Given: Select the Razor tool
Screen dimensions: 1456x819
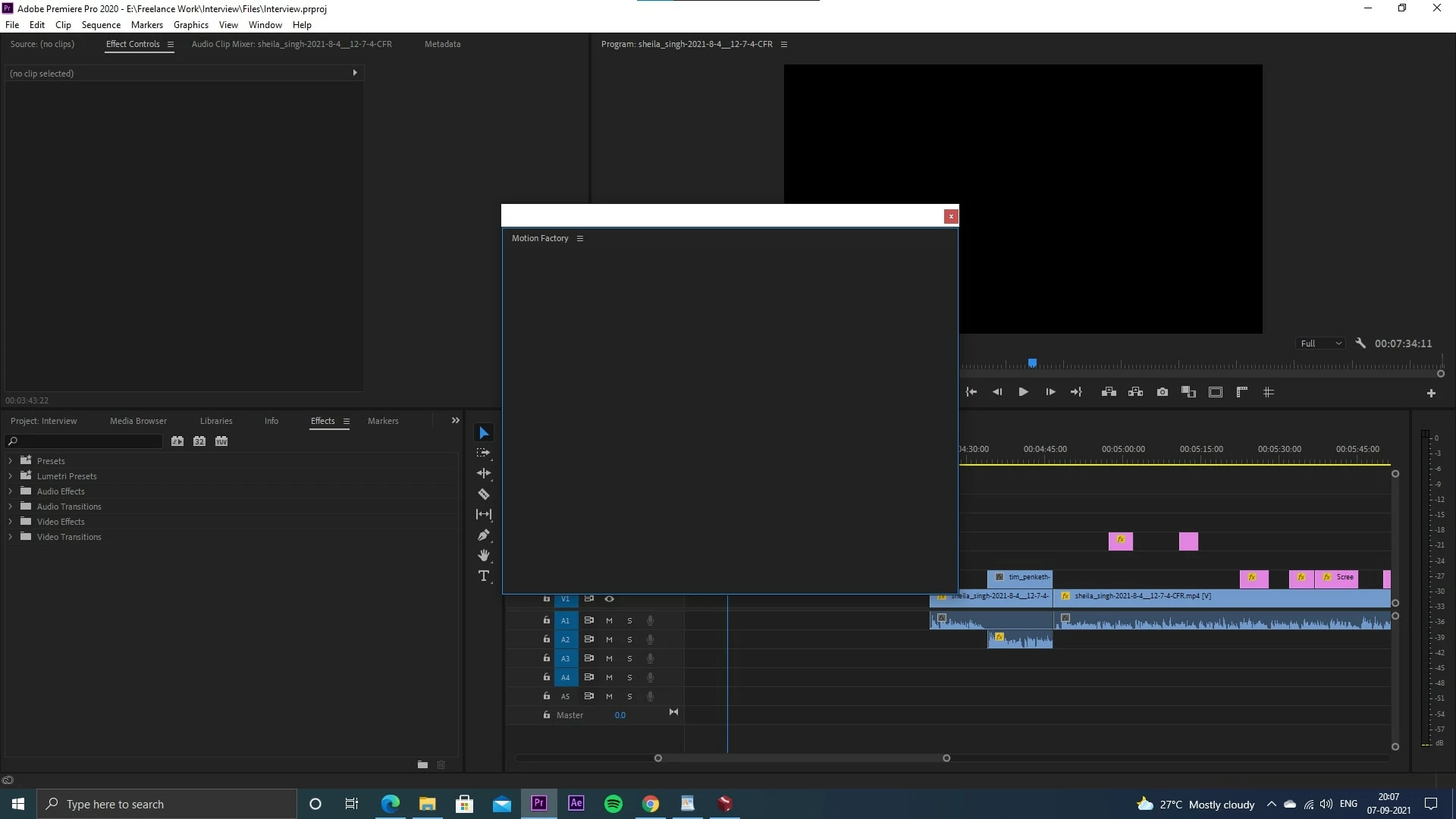Looking at the screenshot, I should (x=484, y=494).
